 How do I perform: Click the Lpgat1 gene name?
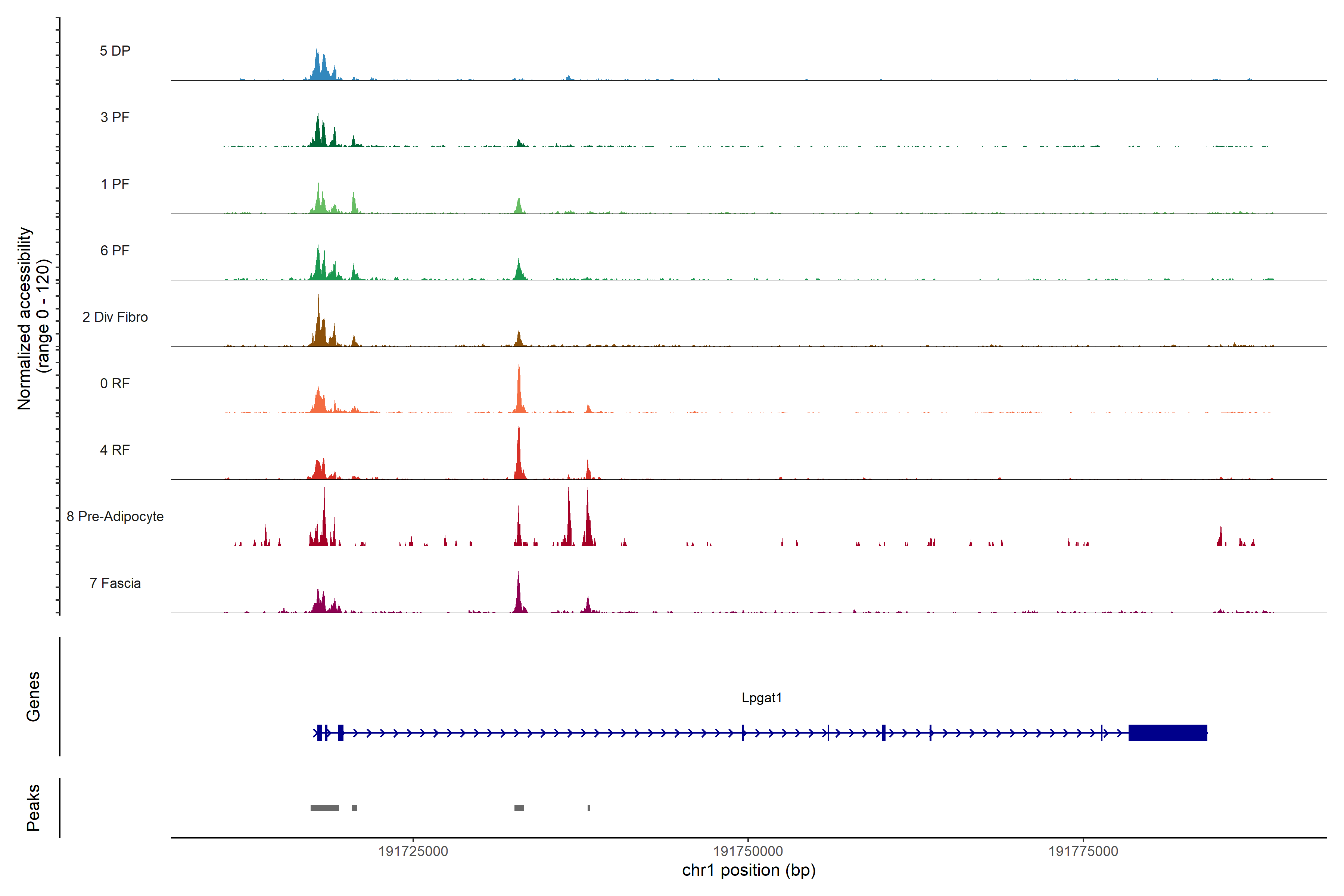(761, 698)
